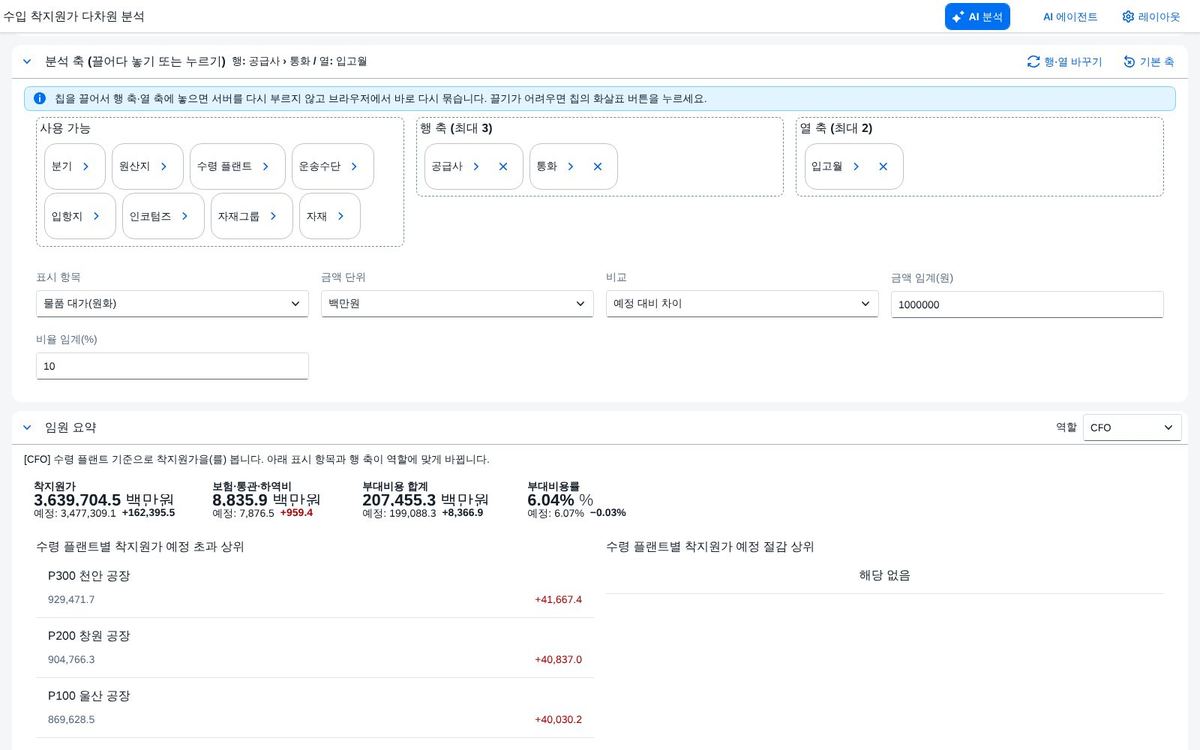
Task: Select the 자재그룹 chip label
Action: point(239,216)
